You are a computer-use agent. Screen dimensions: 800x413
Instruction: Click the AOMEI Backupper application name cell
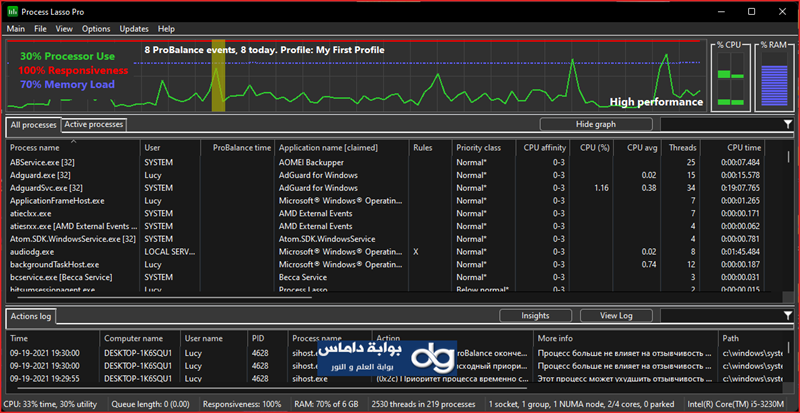pos(311,162)
